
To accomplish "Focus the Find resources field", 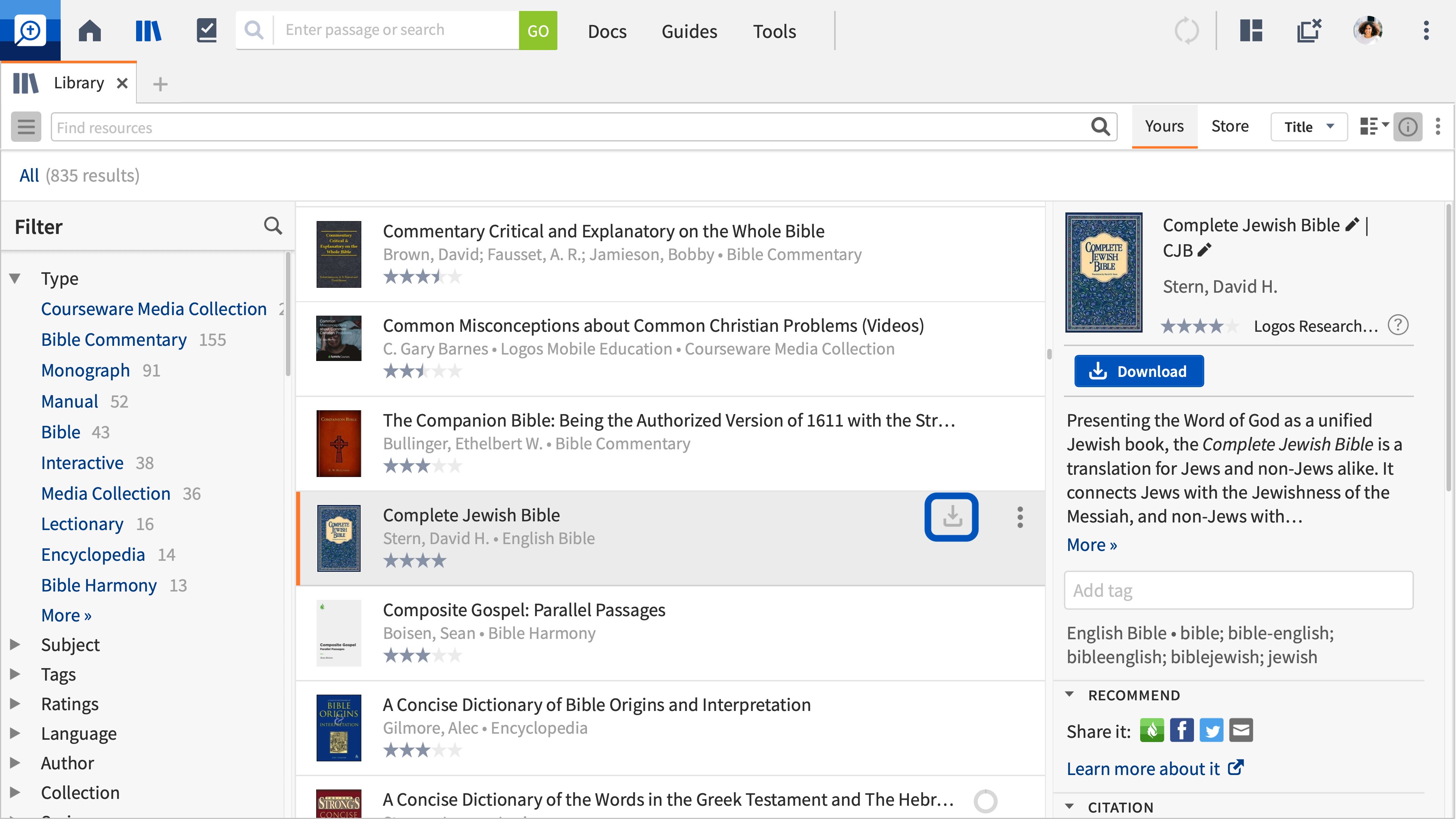I will 584,127.
